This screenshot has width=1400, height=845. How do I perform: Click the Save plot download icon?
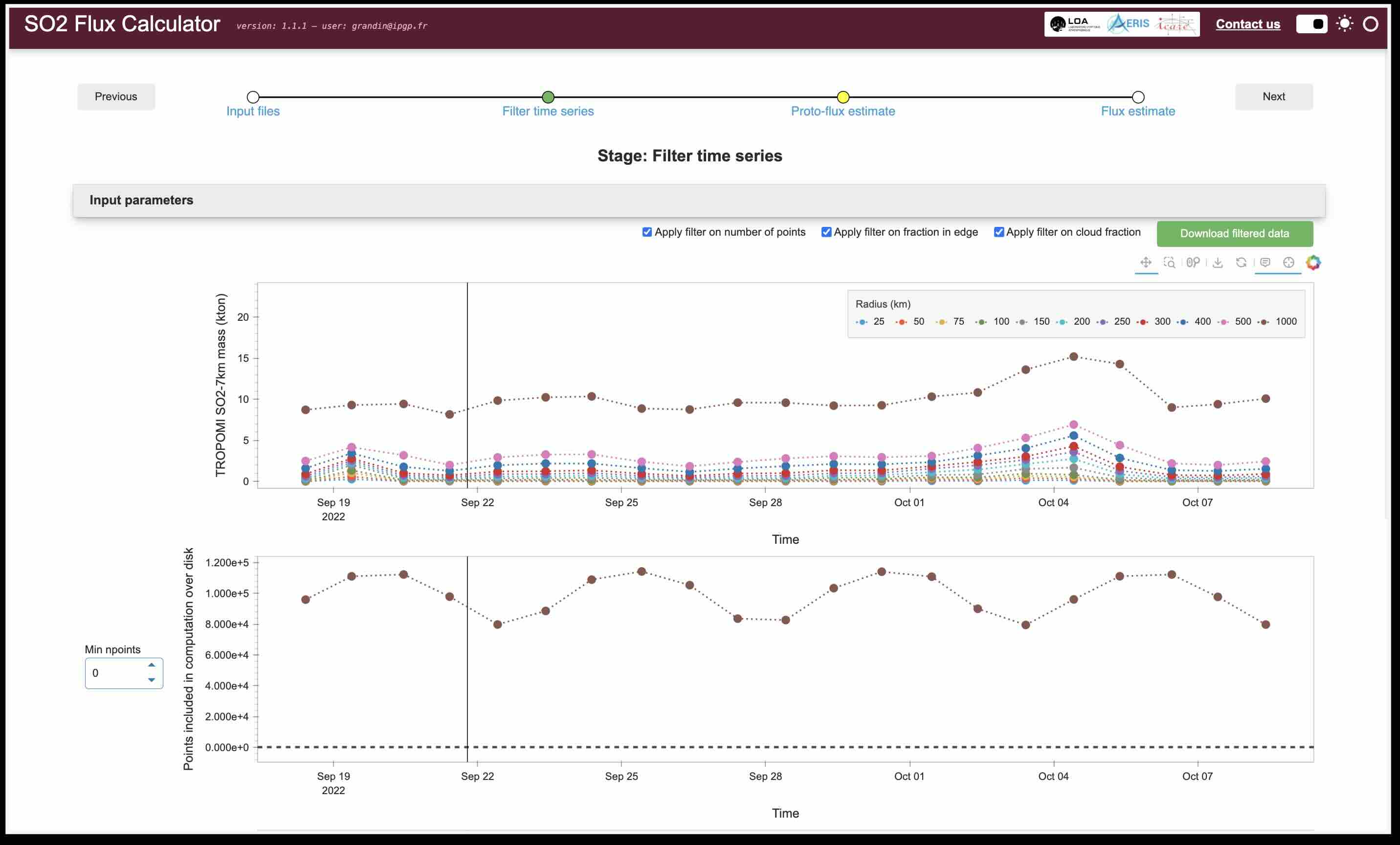(x=1218, y=263)
